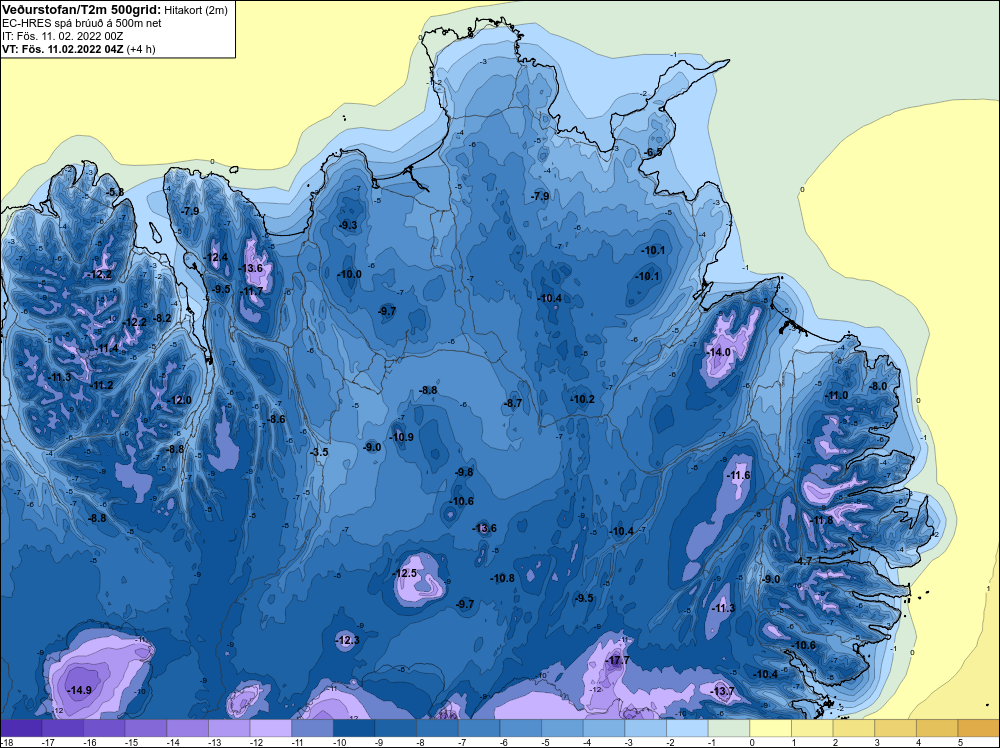
Task: Click the 'VT: Fös. 11.02.2022 04Z (+4 h)' line
Action: tap(78, 49)
